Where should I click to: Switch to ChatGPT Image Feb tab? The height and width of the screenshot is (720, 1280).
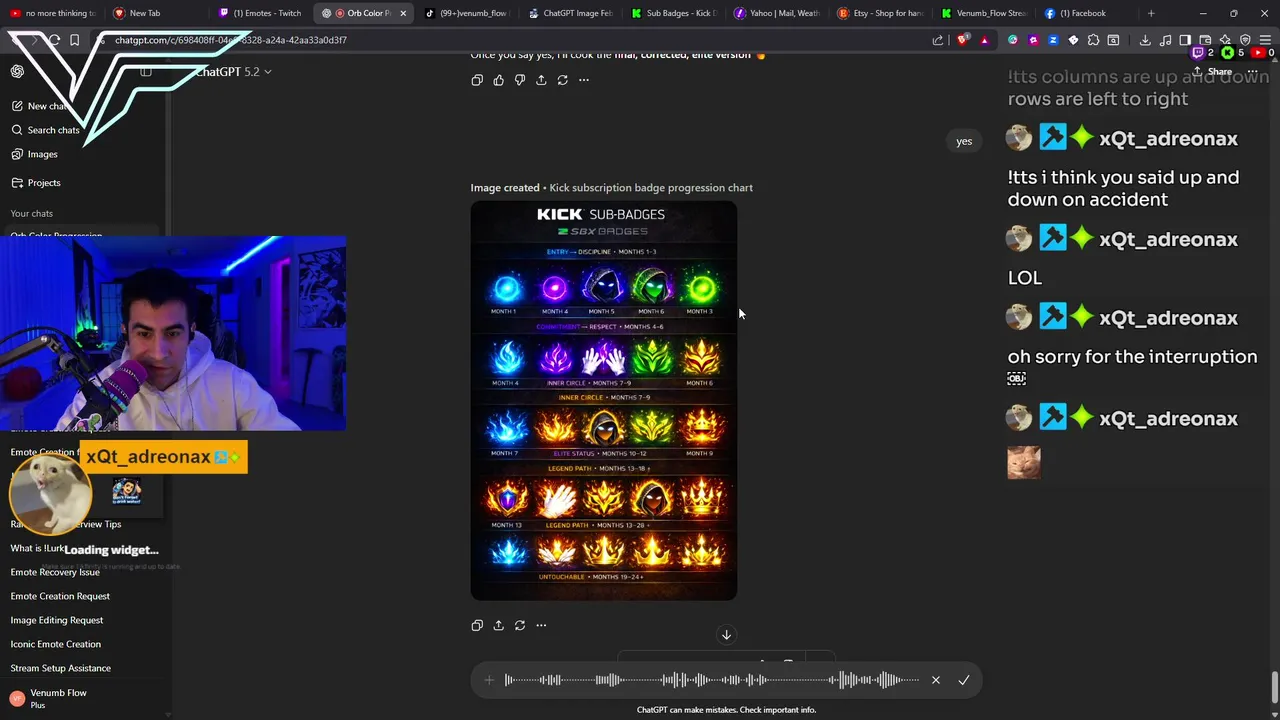click(570, 13)
